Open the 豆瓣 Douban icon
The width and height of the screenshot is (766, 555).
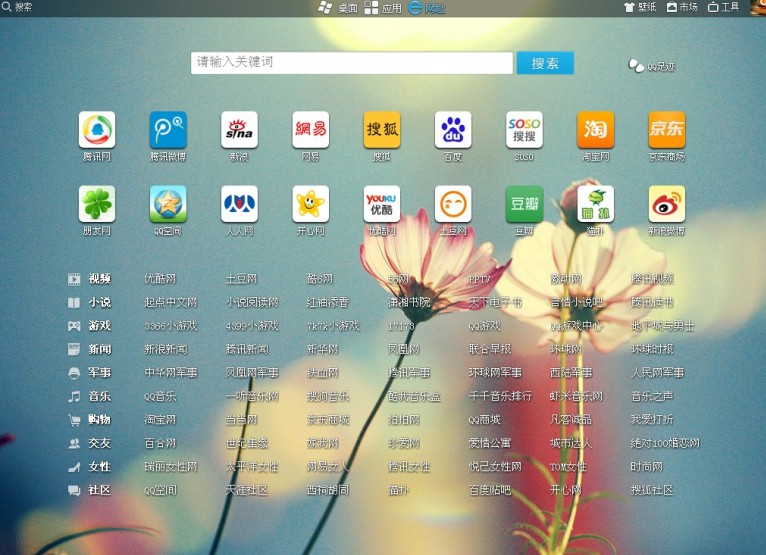pyautogui.click(x=524, y=204)
